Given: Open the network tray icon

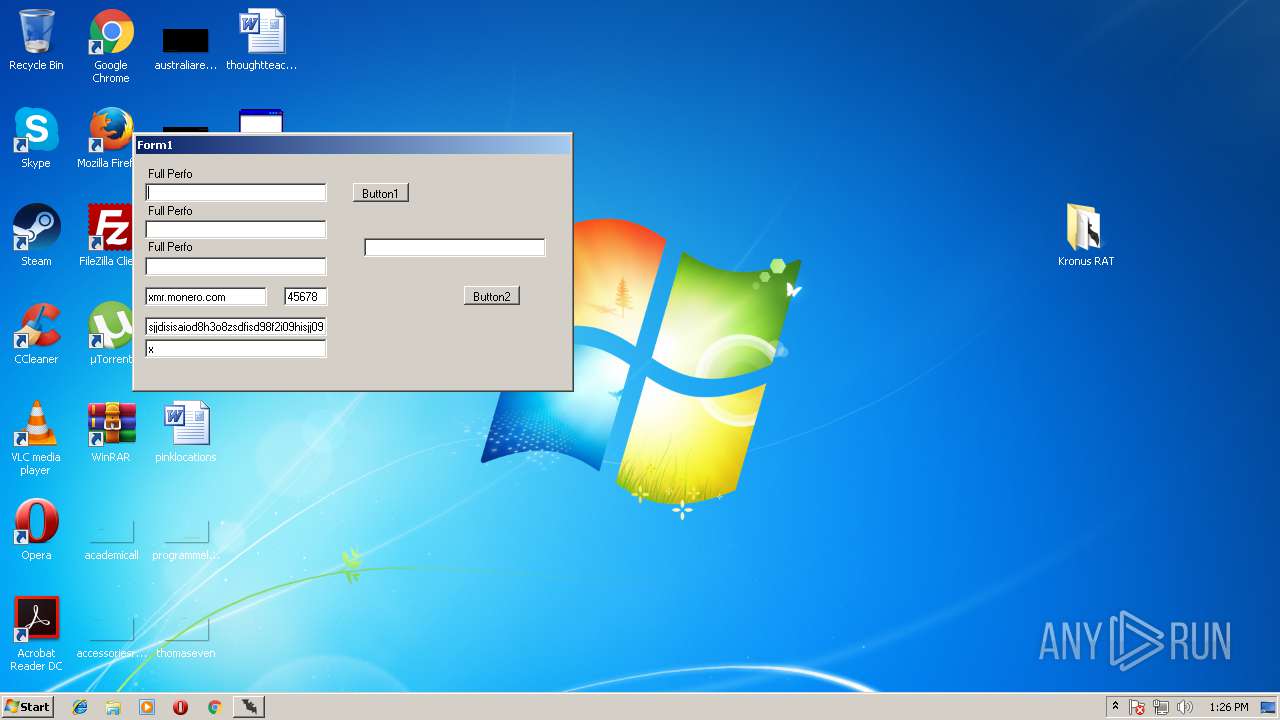Looking at the screenshot, I should (x=1161, y=707).
